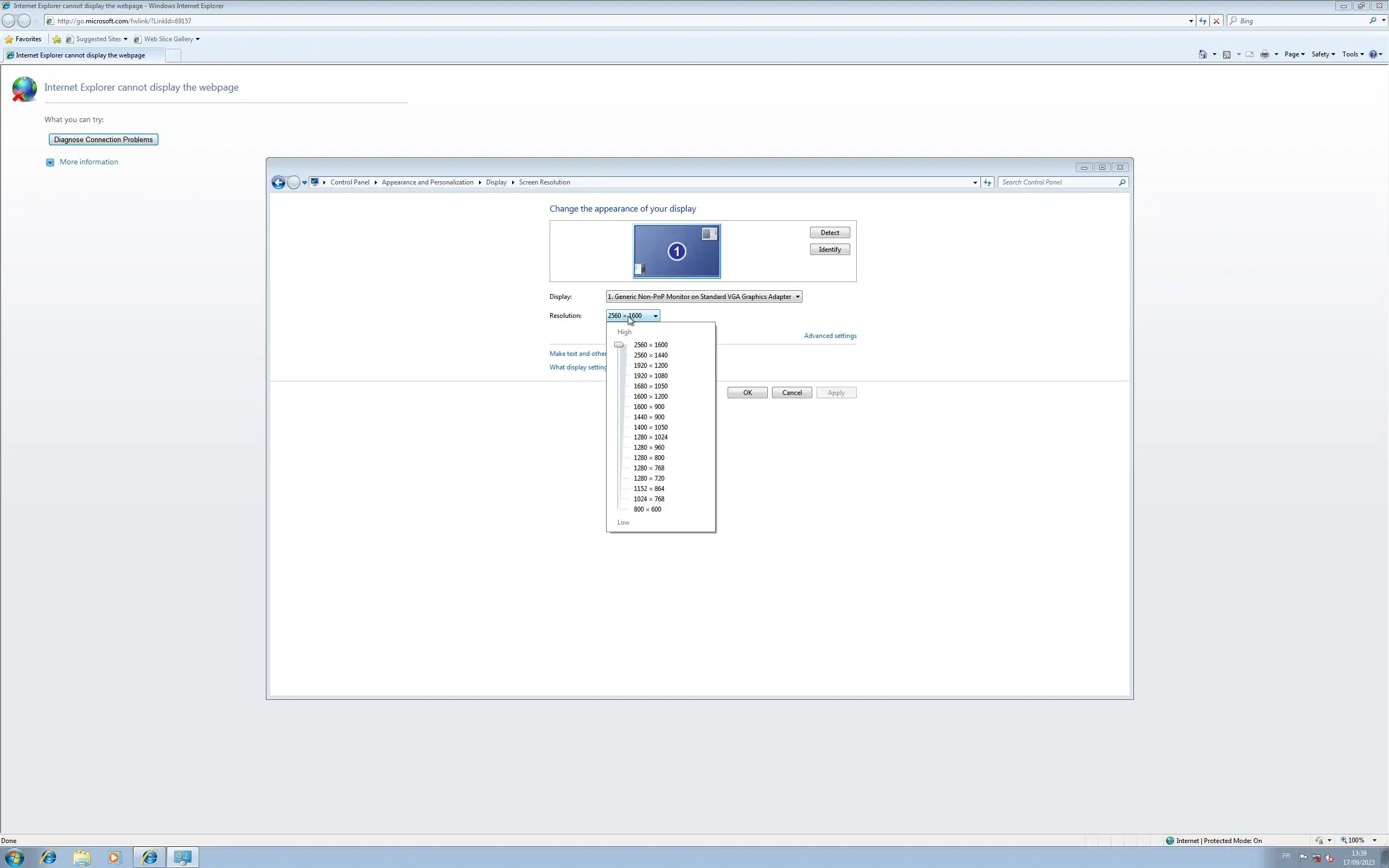Open the Tools menu in IE
The image size is (1389, 868).
coord(1352,54)
